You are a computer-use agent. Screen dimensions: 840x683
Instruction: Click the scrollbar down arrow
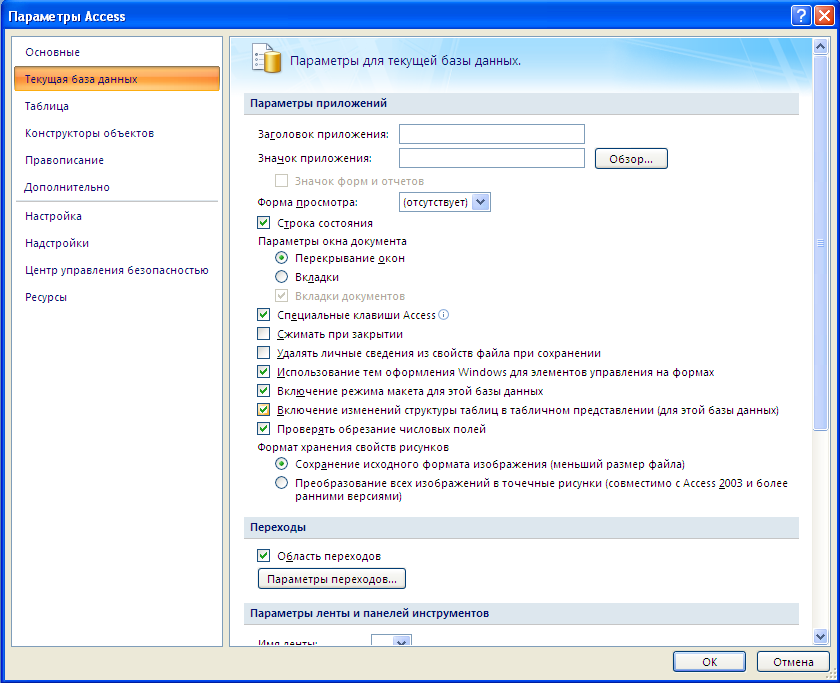tap(820, 636)
